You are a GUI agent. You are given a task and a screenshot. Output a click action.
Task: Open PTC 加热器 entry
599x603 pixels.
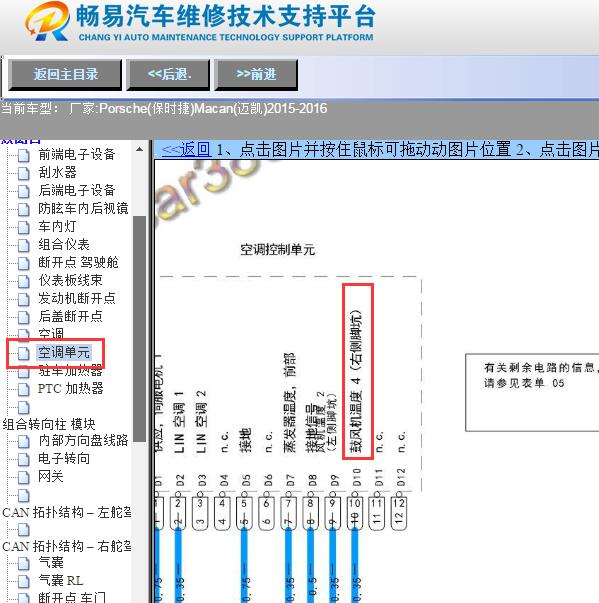pos(71,389)
